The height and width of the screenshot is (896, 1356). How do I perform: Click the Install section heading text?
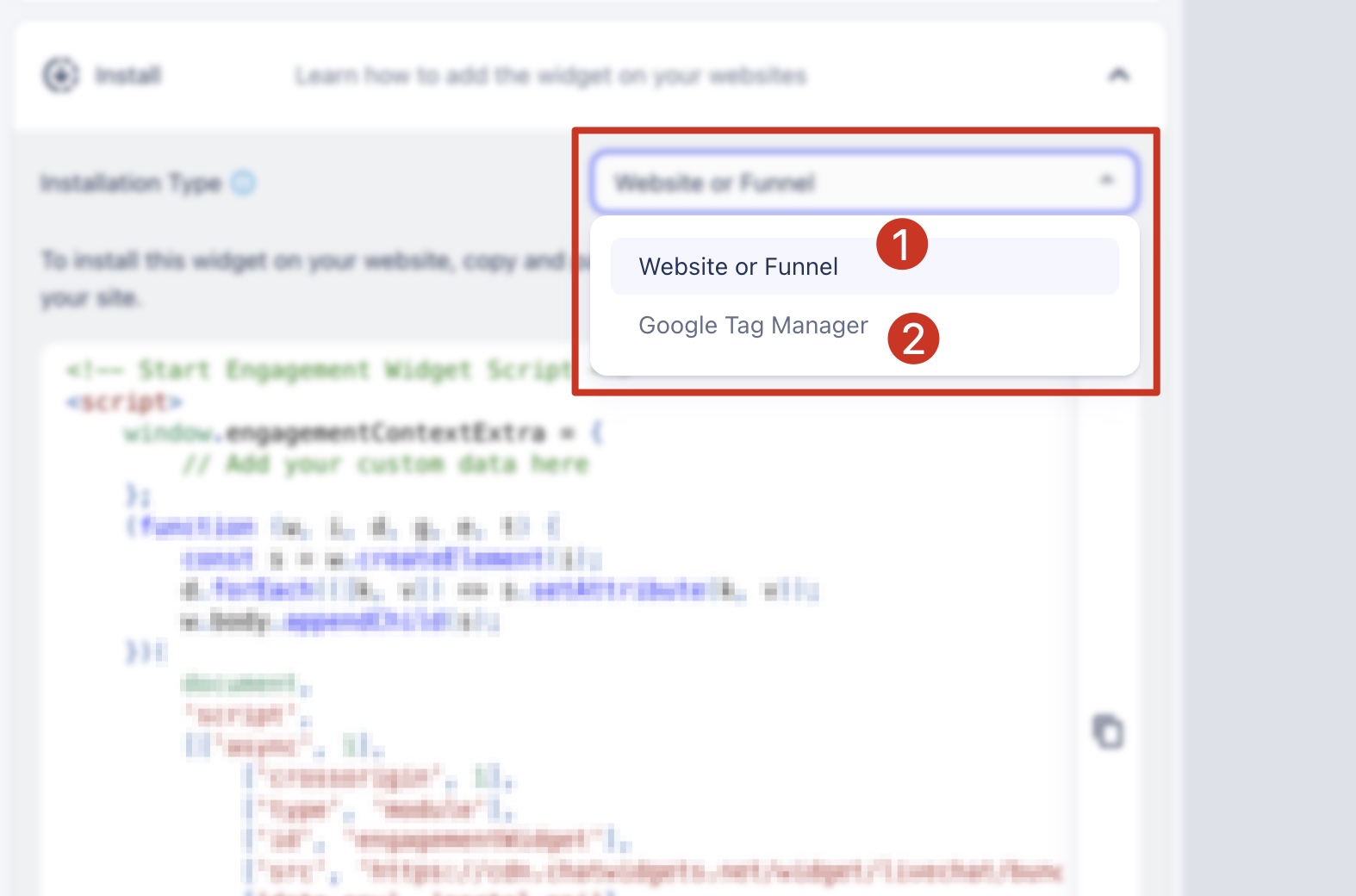[x=128, y=76]
